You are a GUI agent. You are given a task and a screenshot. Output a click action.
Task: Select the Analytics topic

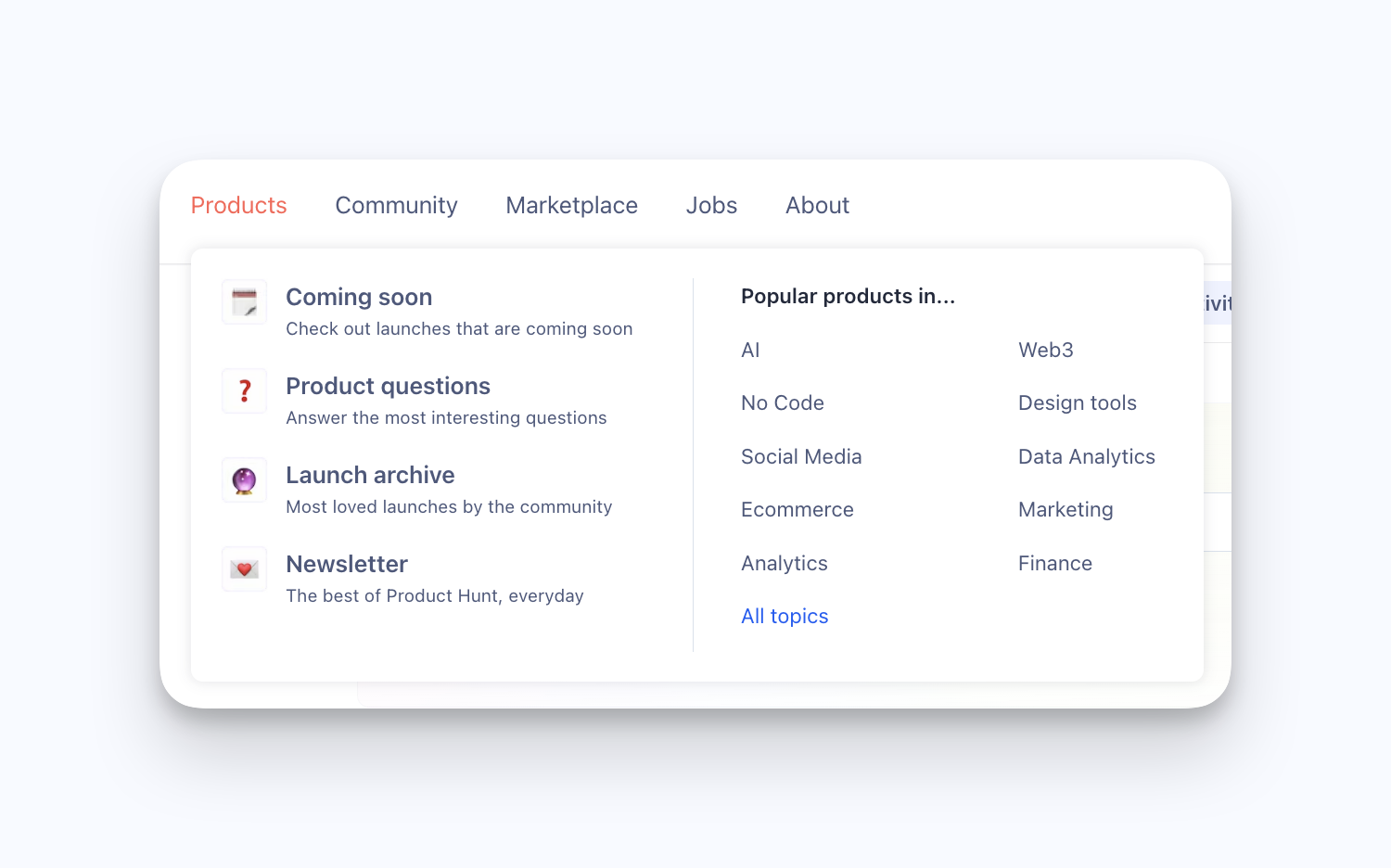[x=785, y=563]
